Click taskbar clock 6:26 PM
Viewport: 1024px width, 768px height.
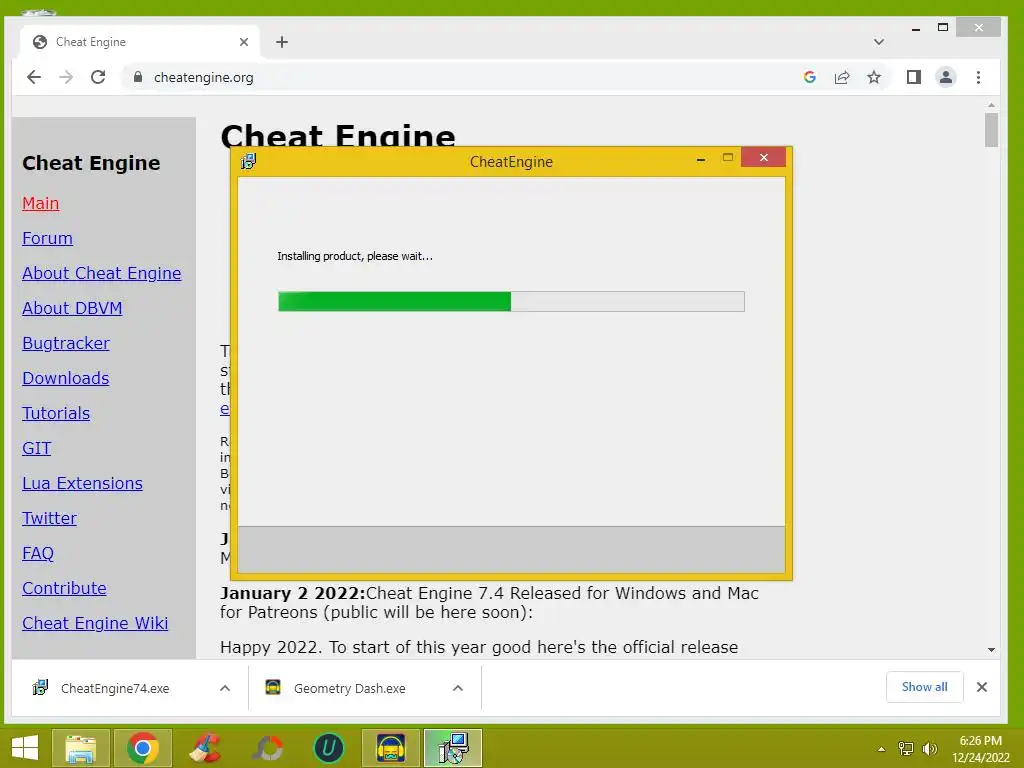pos(980,741)
